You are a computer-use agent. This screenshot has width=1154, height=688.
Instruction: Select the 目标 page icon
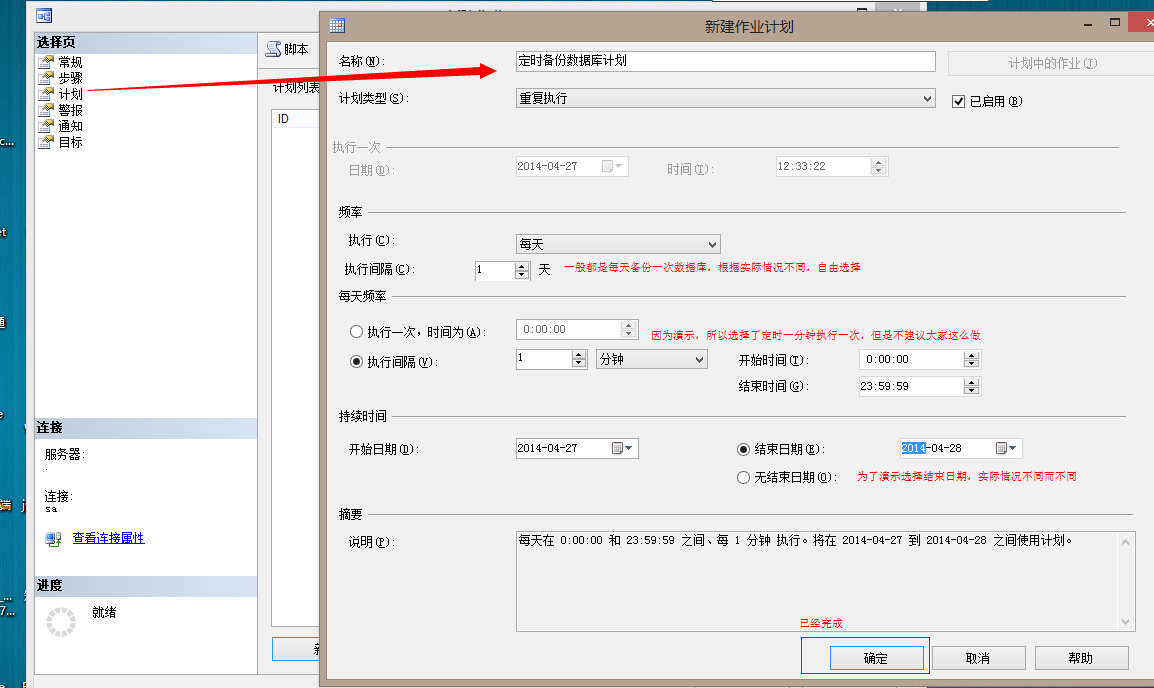point(46,143)
